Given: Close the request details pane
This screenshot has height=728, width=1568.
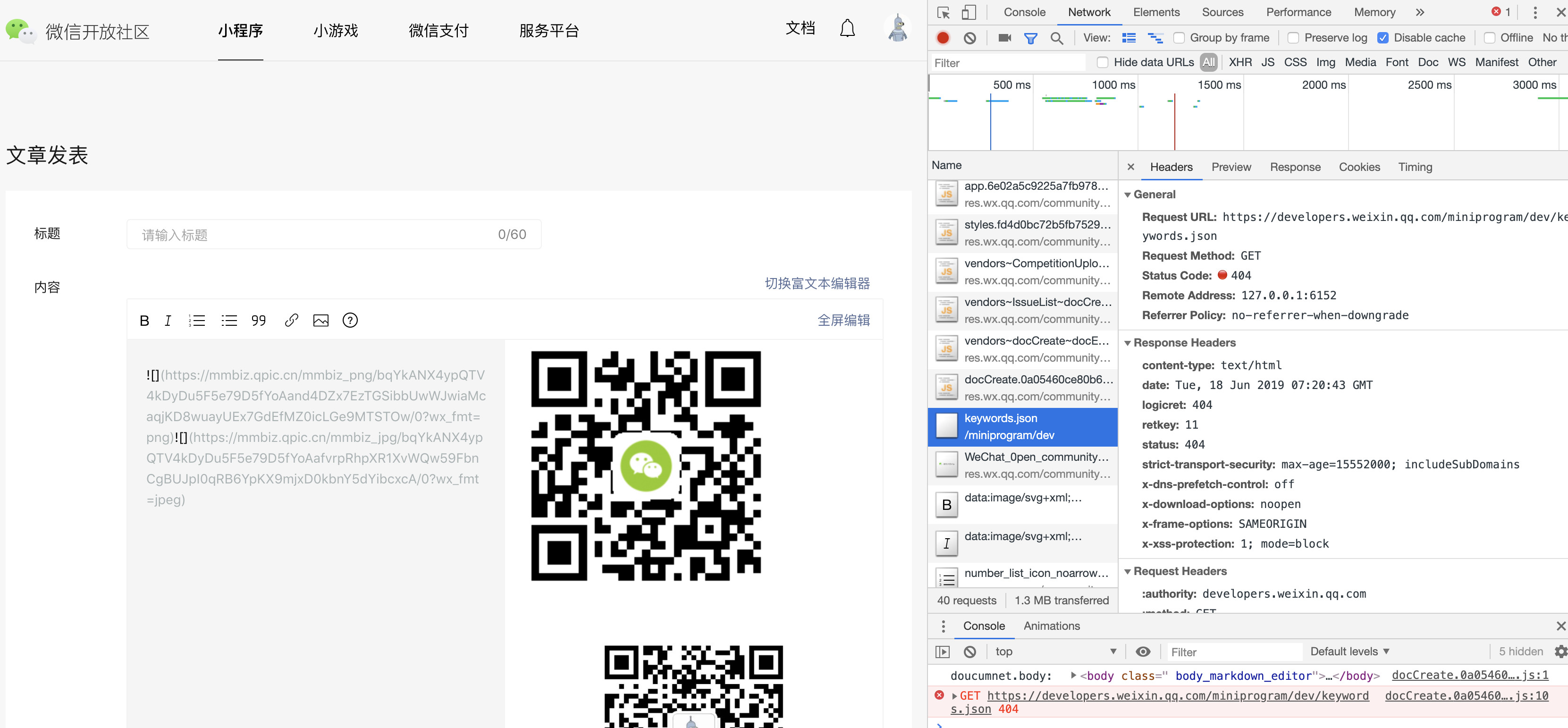Looking at the screenshot, I should (x=1130, y=168).
